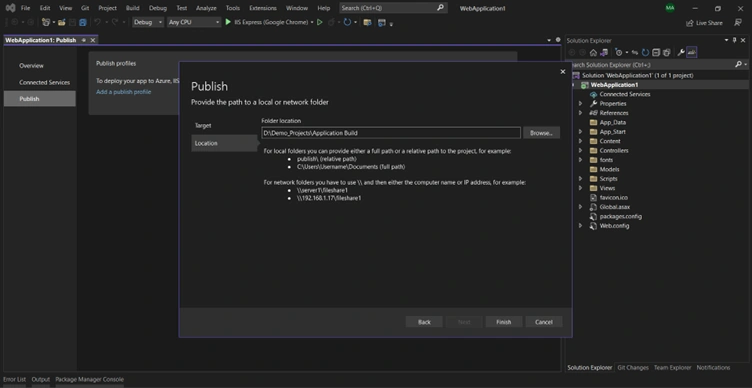
Task: Click the MA account avatar
Action: (670, 8)
